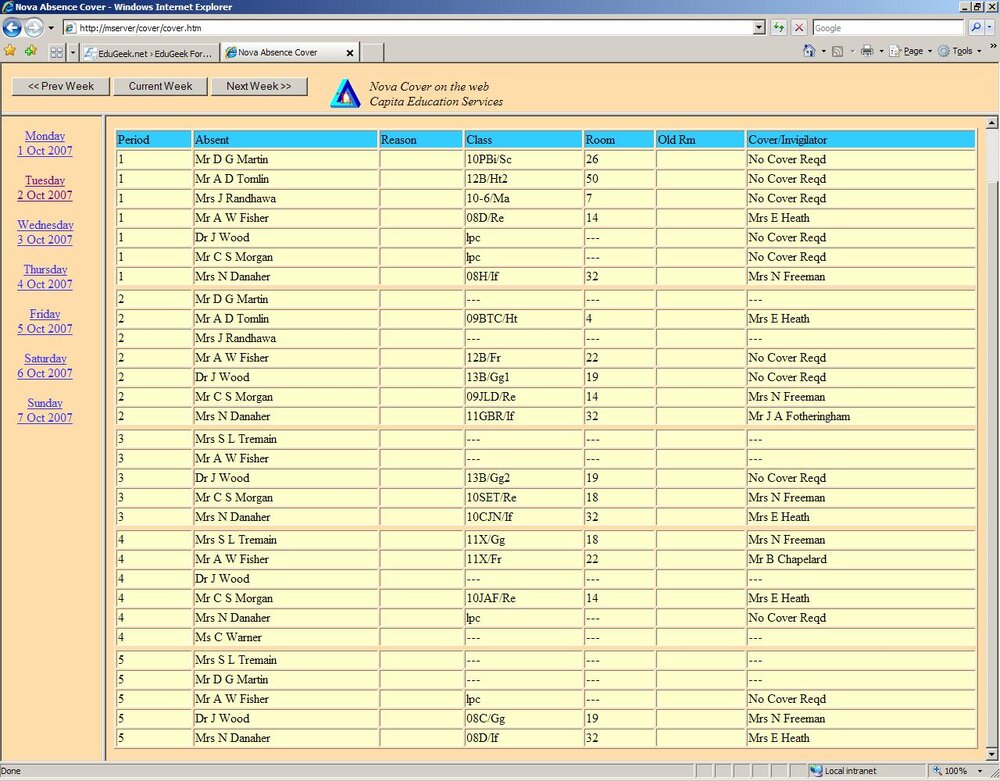Click the scrollbar up arrow
Viewport: 1000px width, 781px height.
tap(992, 122)
